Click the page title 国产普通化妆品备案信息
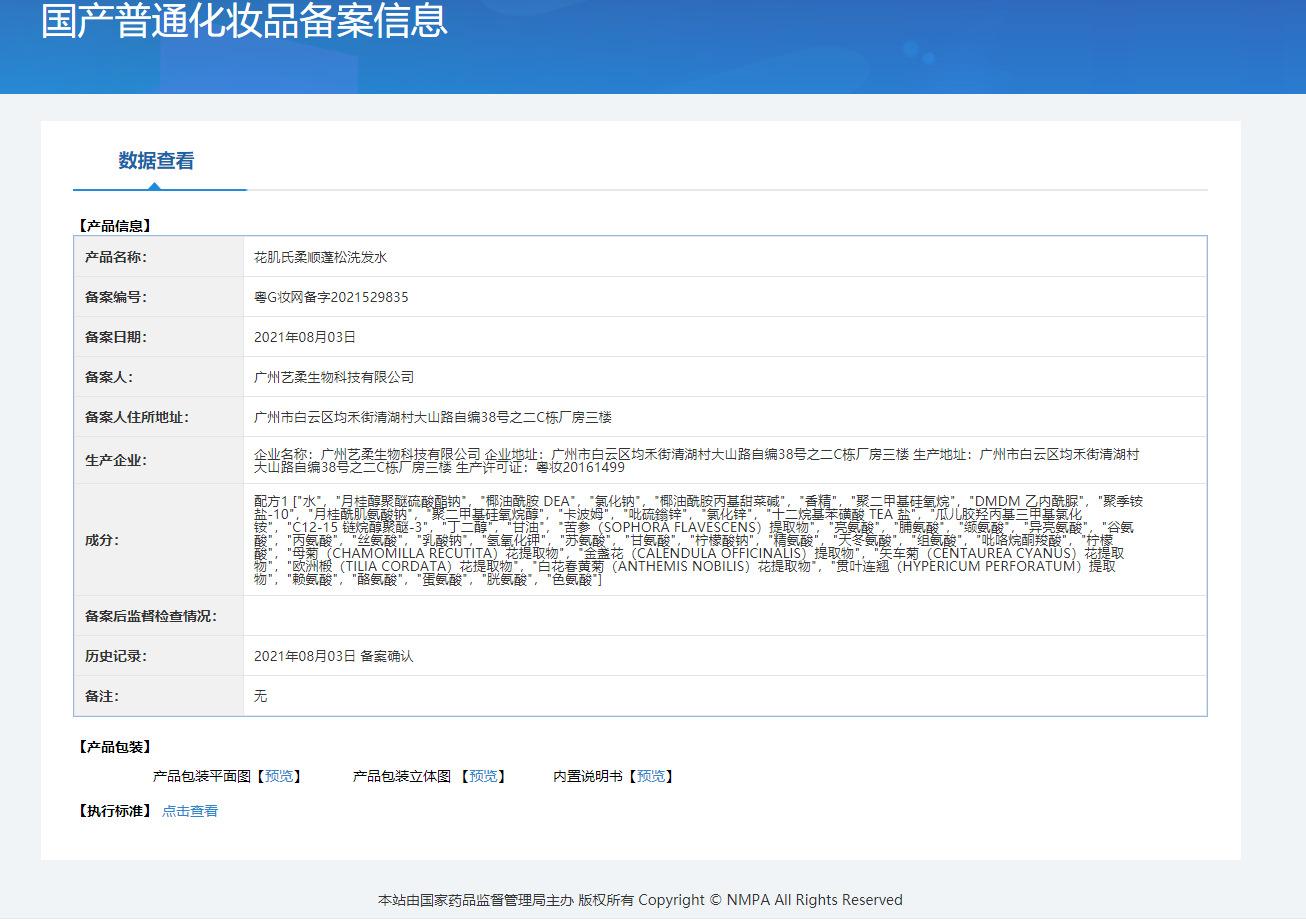The height and width of the screenshot is (921, 1306). coord(244,22)
